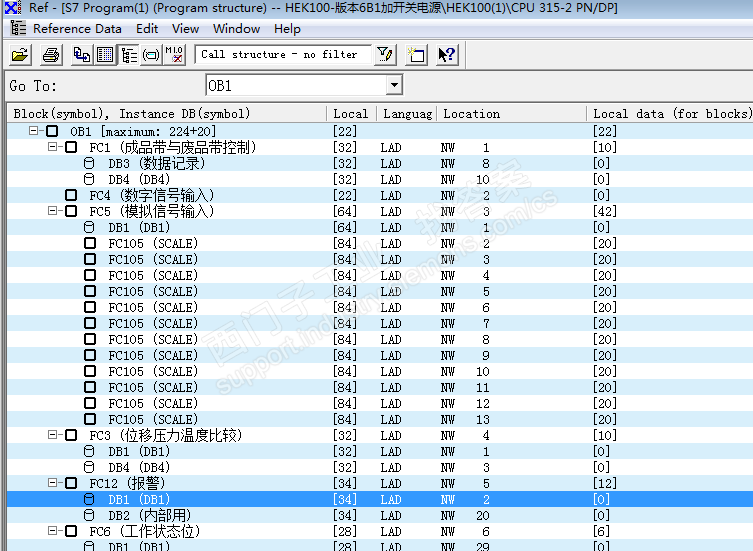
Task: Collapse the FC12 报警 node
Action: (x=52, y=483)
